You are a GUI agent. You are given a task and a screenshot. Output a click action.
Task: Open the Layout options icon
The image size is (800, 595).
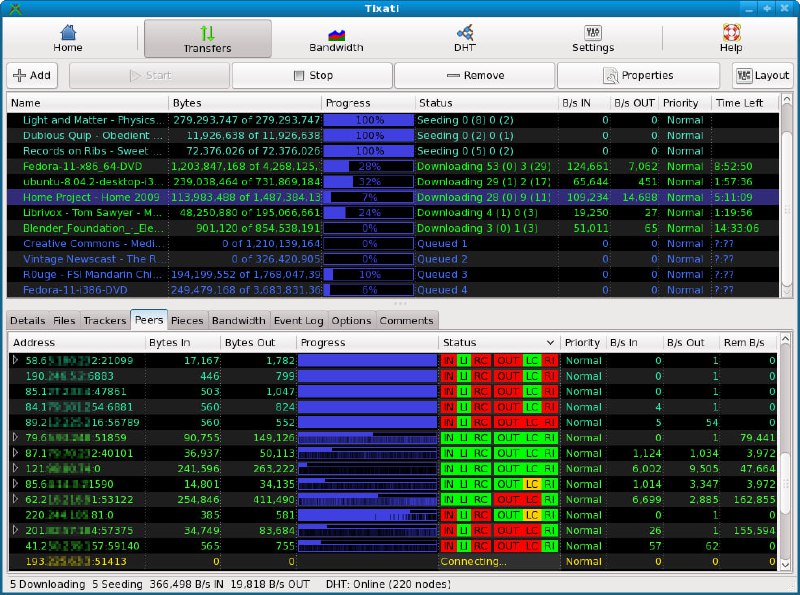coord(744,75)
